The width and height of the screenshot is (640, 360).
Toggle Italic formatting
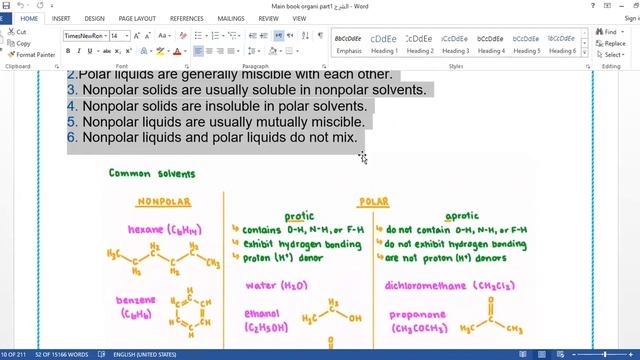tap(78, 51)
